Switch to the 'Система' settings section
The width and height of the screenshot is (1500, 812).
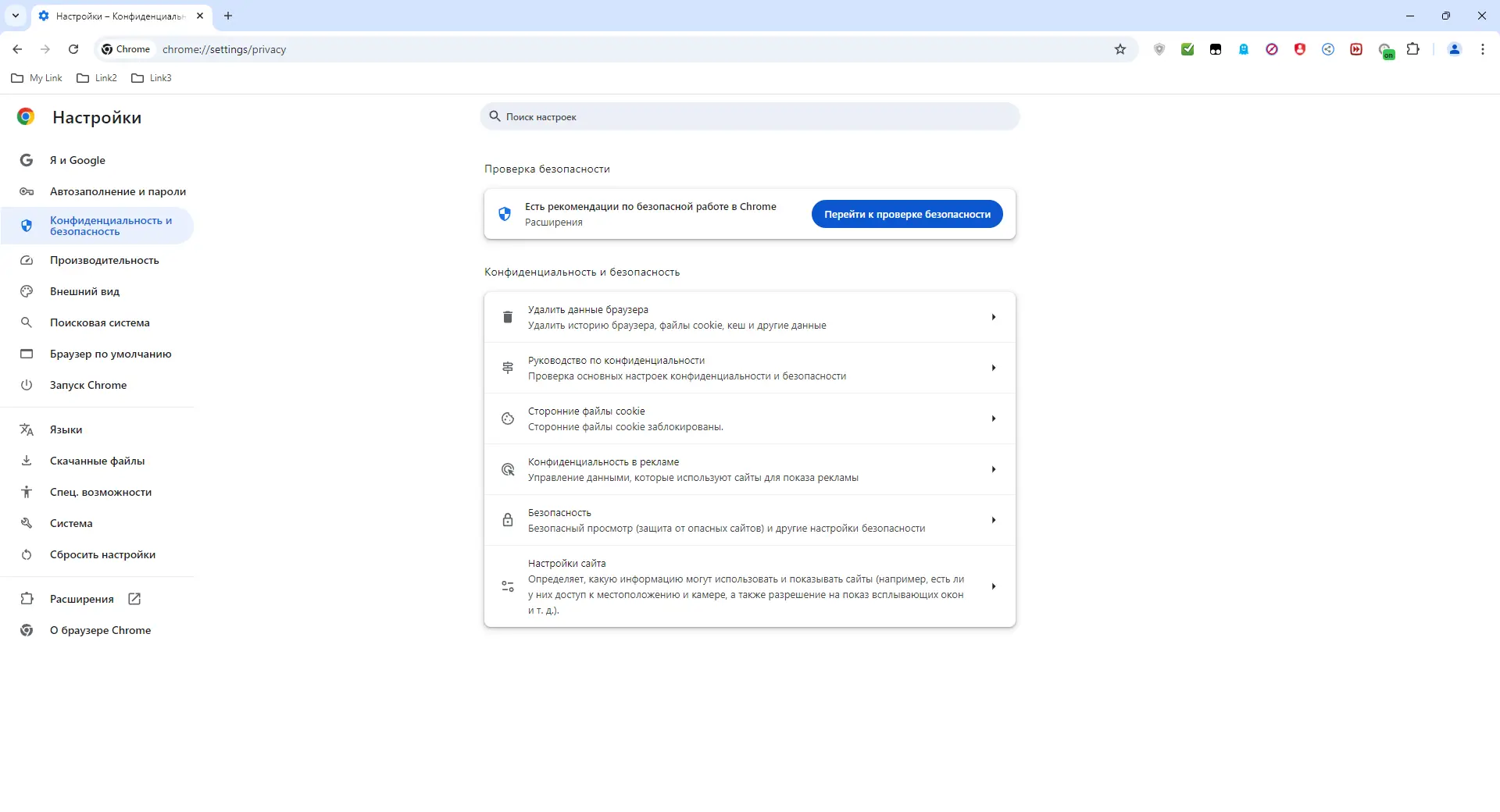[x=70, y=523]
